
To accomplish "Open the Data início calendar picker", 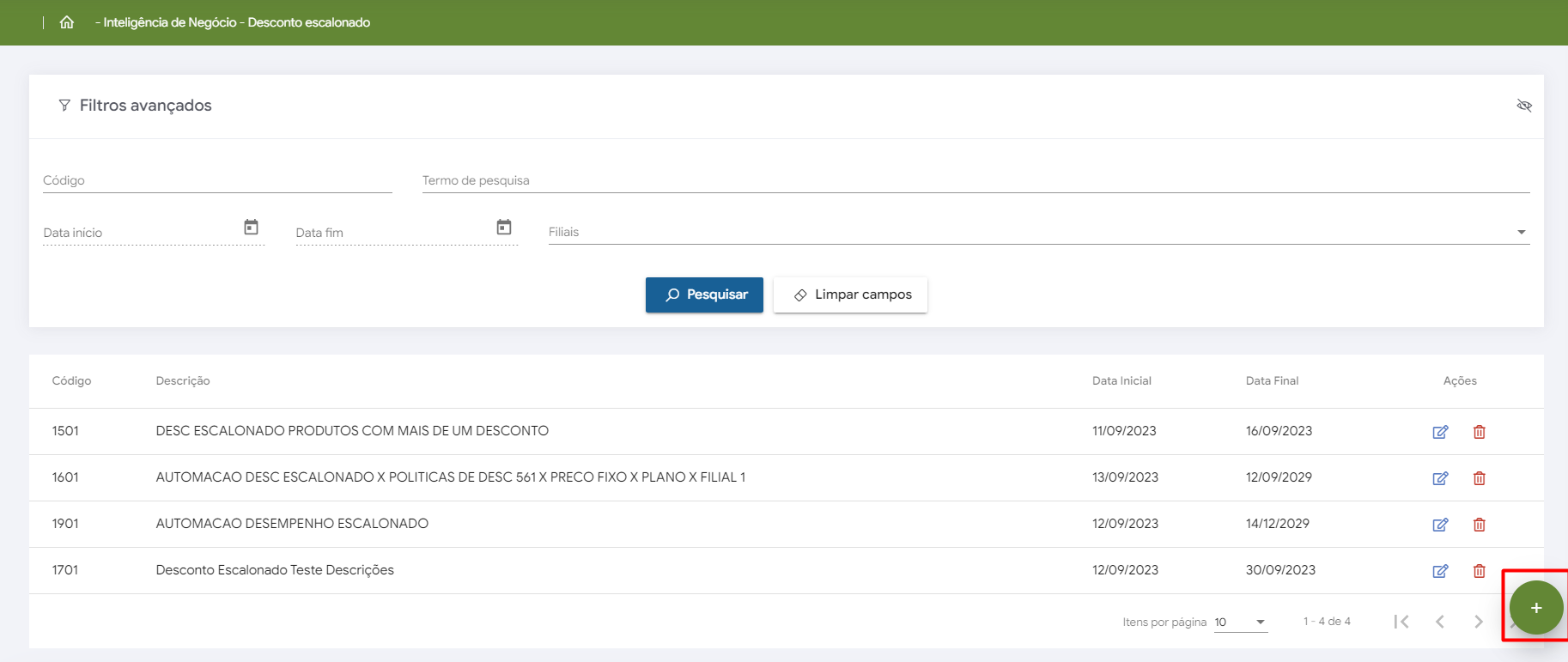I will (x=251, y=228).
